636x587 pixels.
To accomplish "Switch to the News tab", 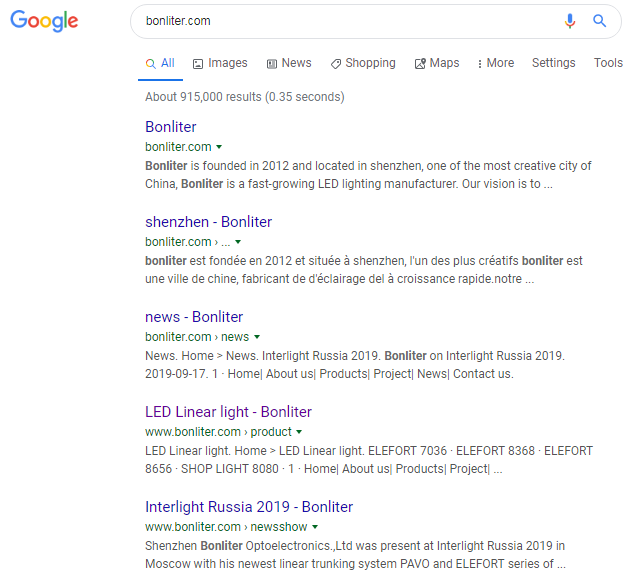I will tap(289, 63).
